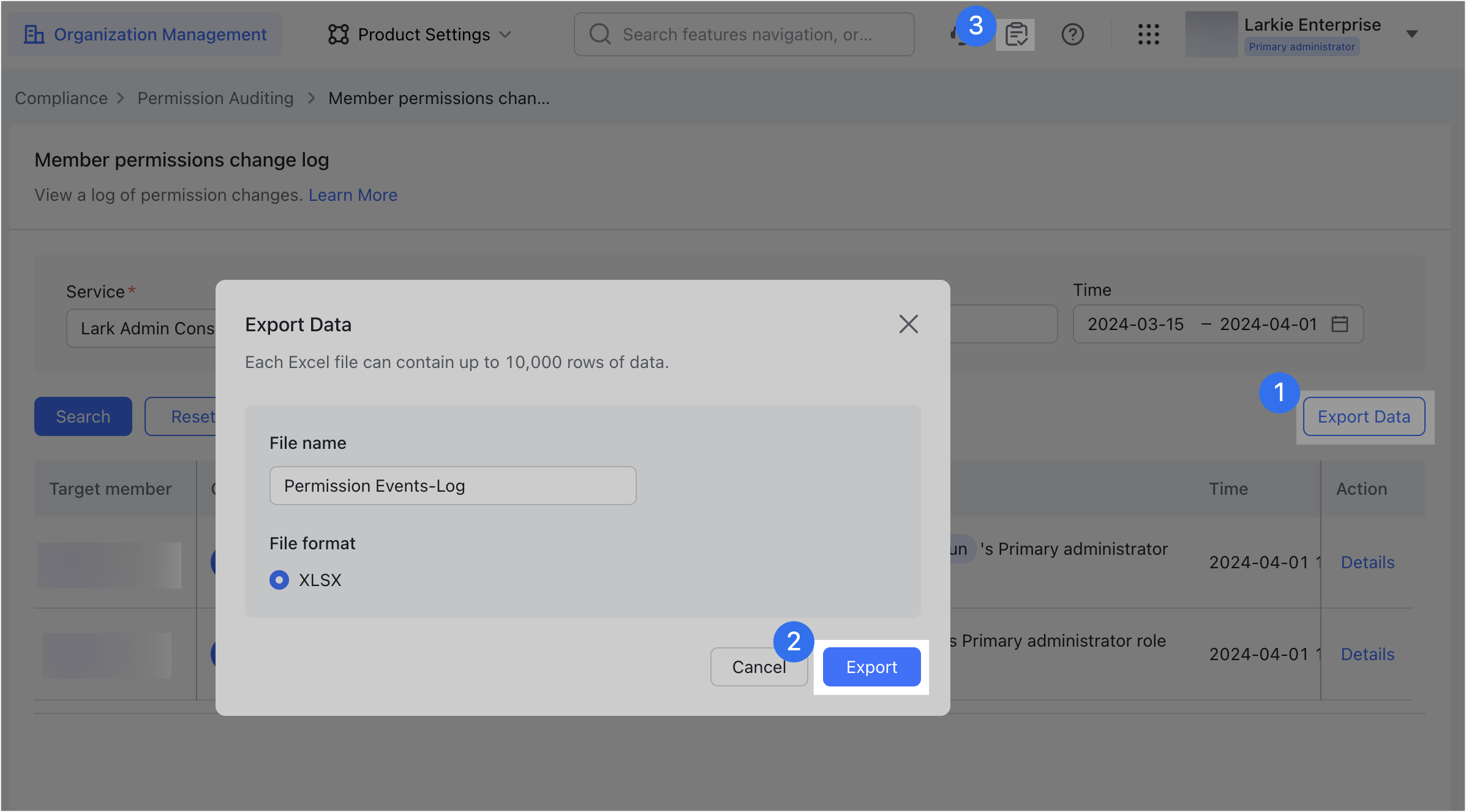The image size is (1466, 812).
Task: Cancel the export dialog
Action: point(759,667)
